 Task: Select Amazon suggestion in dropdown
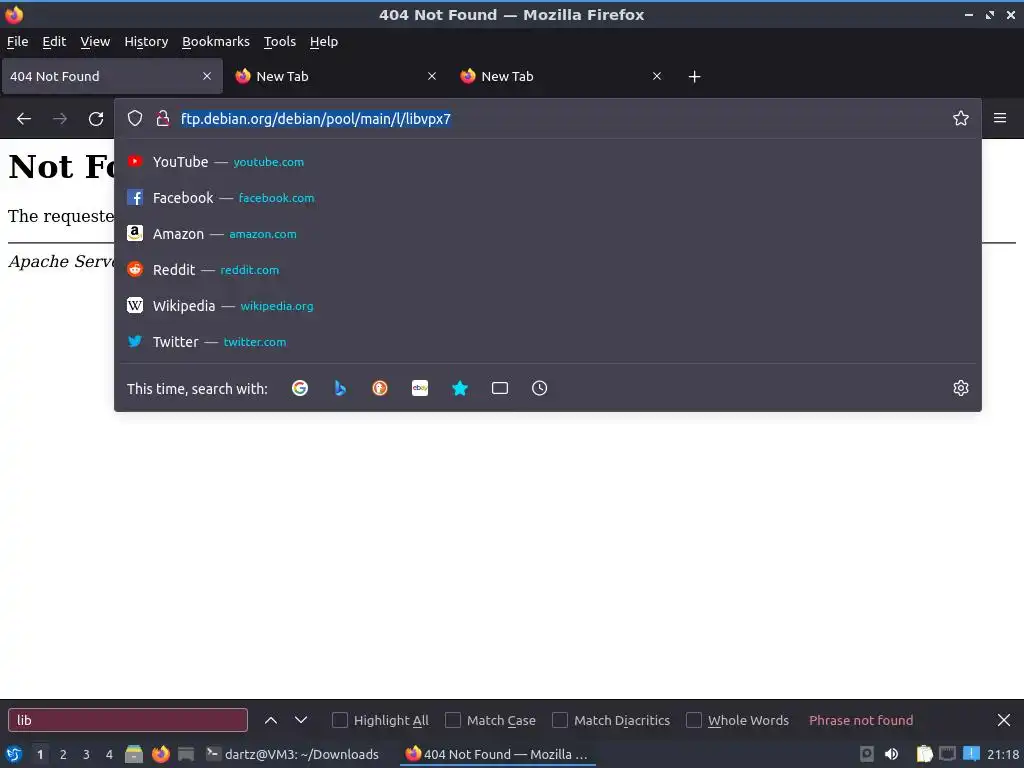point(547,234)
